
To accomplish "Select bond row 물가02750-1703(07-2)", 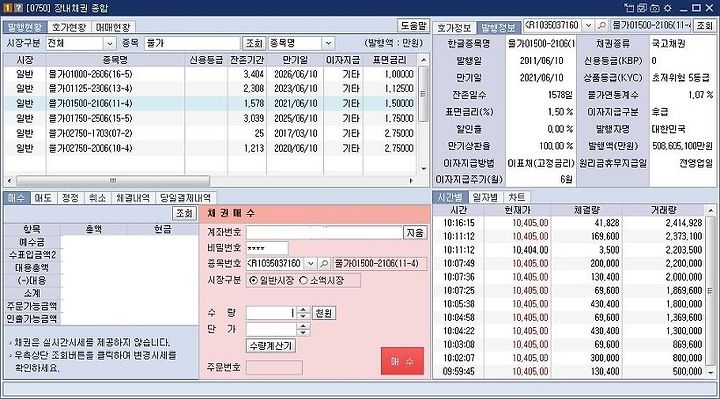I will click(210, 133).
